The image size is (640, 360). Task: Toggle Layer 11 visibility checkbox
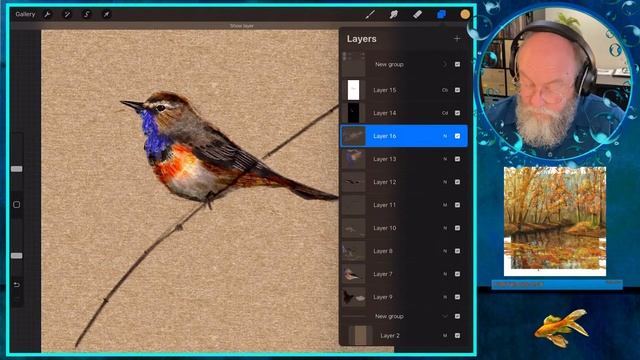click(x=457, y=205)
